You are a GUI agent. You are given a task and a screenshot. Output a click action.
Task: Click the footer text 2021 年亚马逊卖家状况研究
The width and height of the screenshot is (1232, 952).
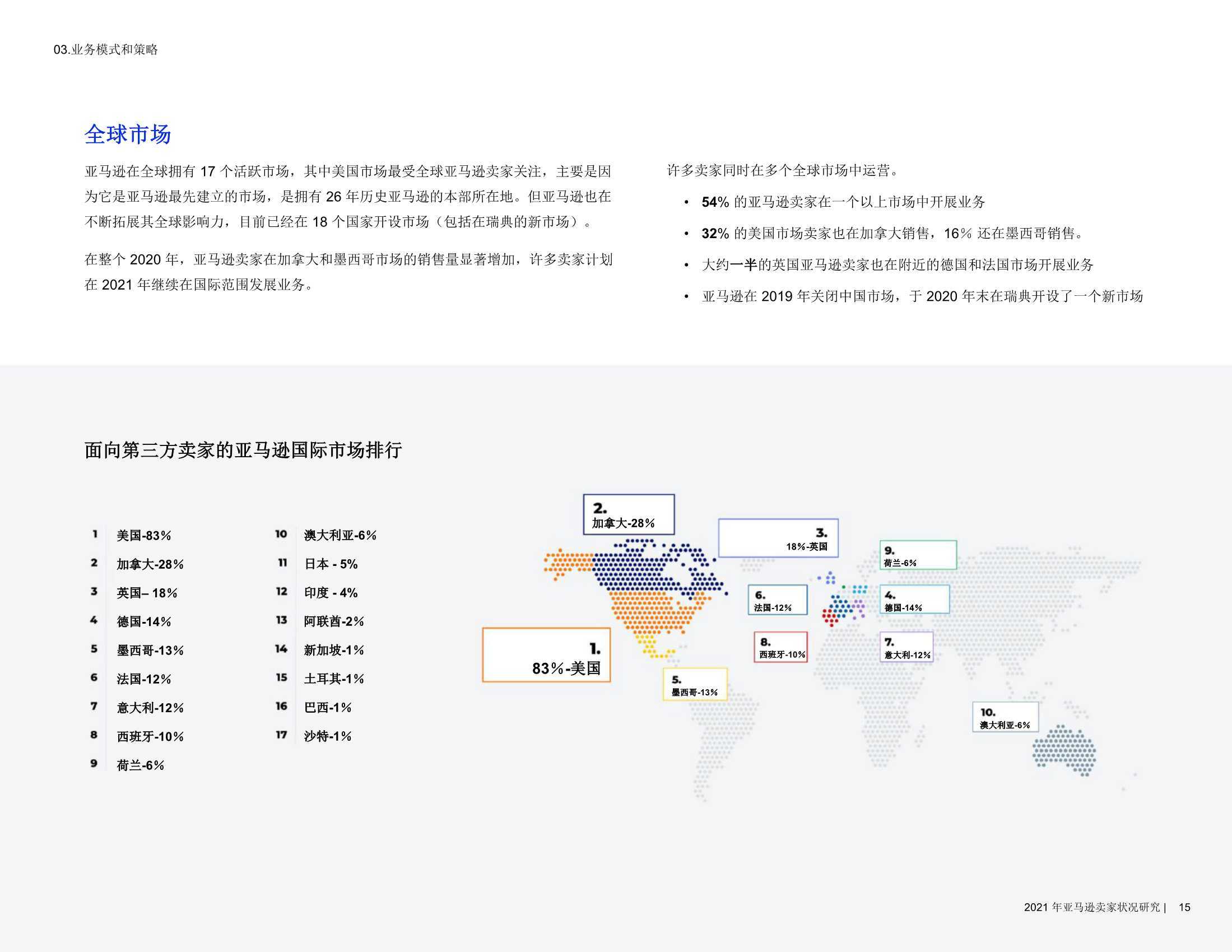1092,907
